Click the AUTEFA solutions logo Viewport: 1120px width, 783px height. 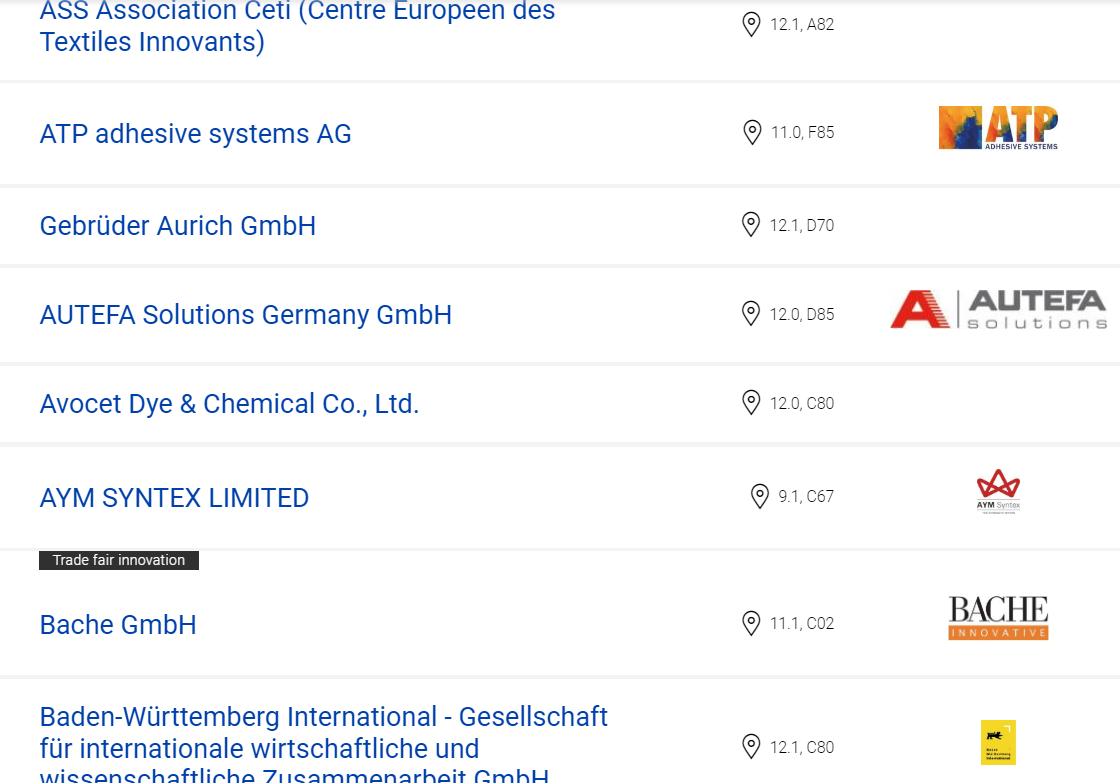(999, 309)
